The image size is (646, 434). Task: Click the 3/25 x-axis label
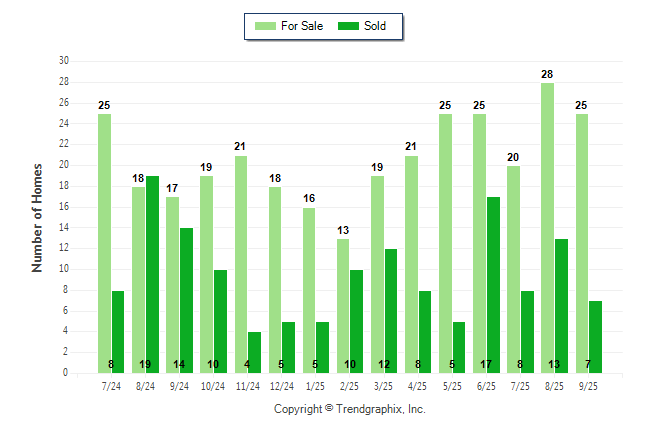click(x=384, y=385)
